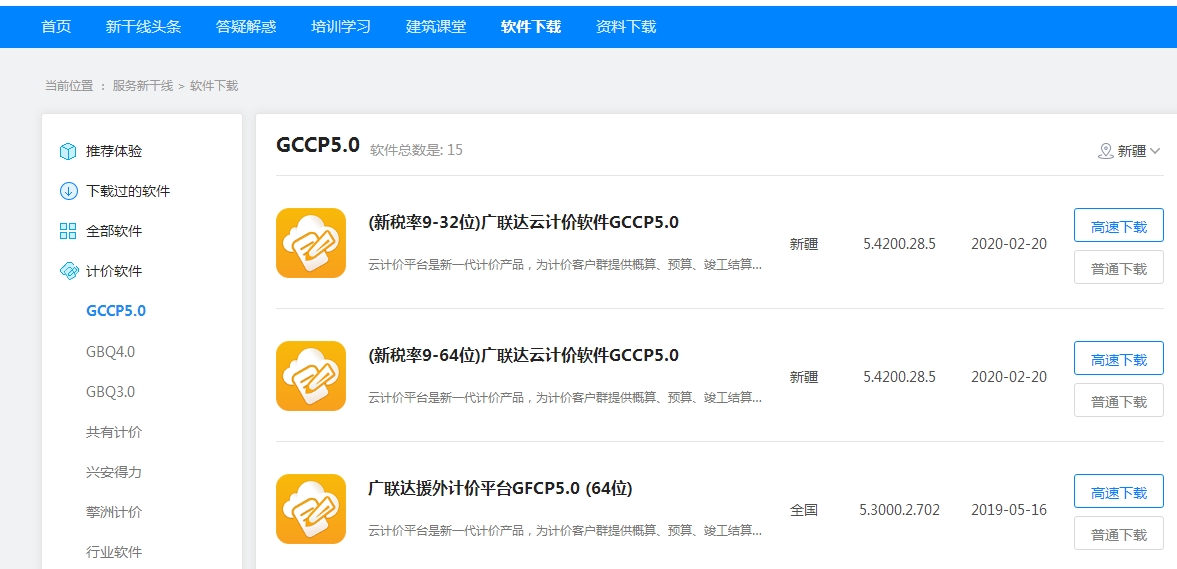Image resolution: width=1177 pixels, height=569 pixels.
Task: Select 推荐体验 in the sidebar
Action: pyautogui.click(x=114, y=152)
